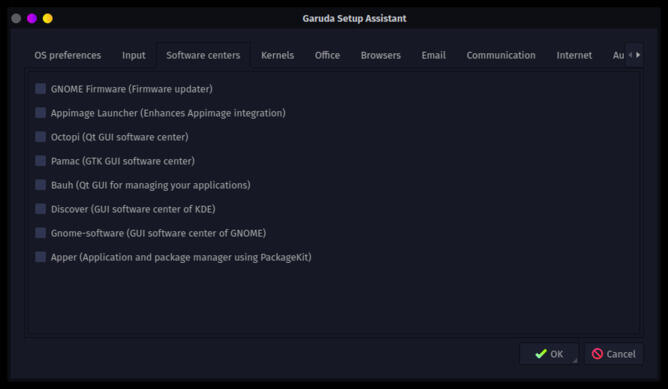The image size is (668, 389).
Task: Open the Office tab
Action: click(x=327, y=55)
